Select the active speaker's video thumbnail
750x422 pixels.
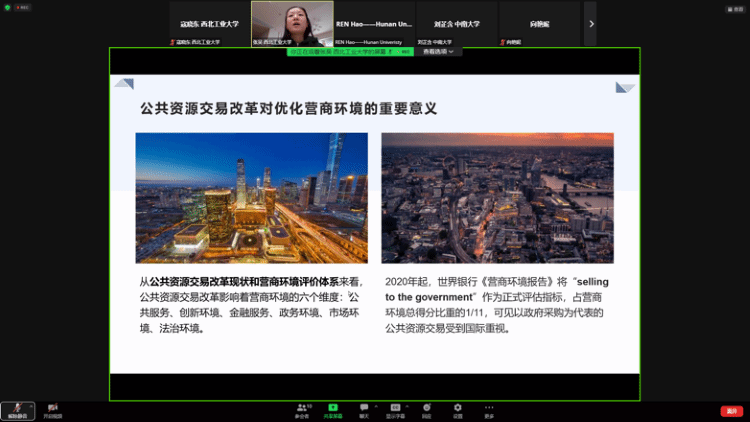click(291, 23)
